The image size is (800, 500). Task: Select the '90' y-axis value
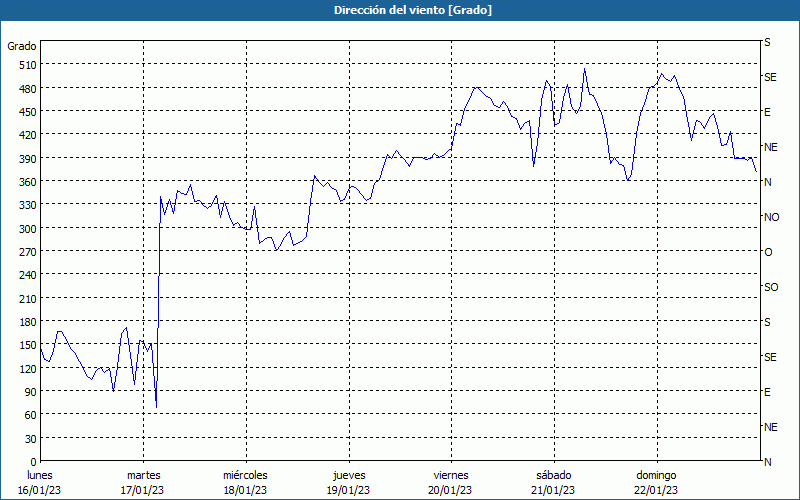[x=31, y=392]
